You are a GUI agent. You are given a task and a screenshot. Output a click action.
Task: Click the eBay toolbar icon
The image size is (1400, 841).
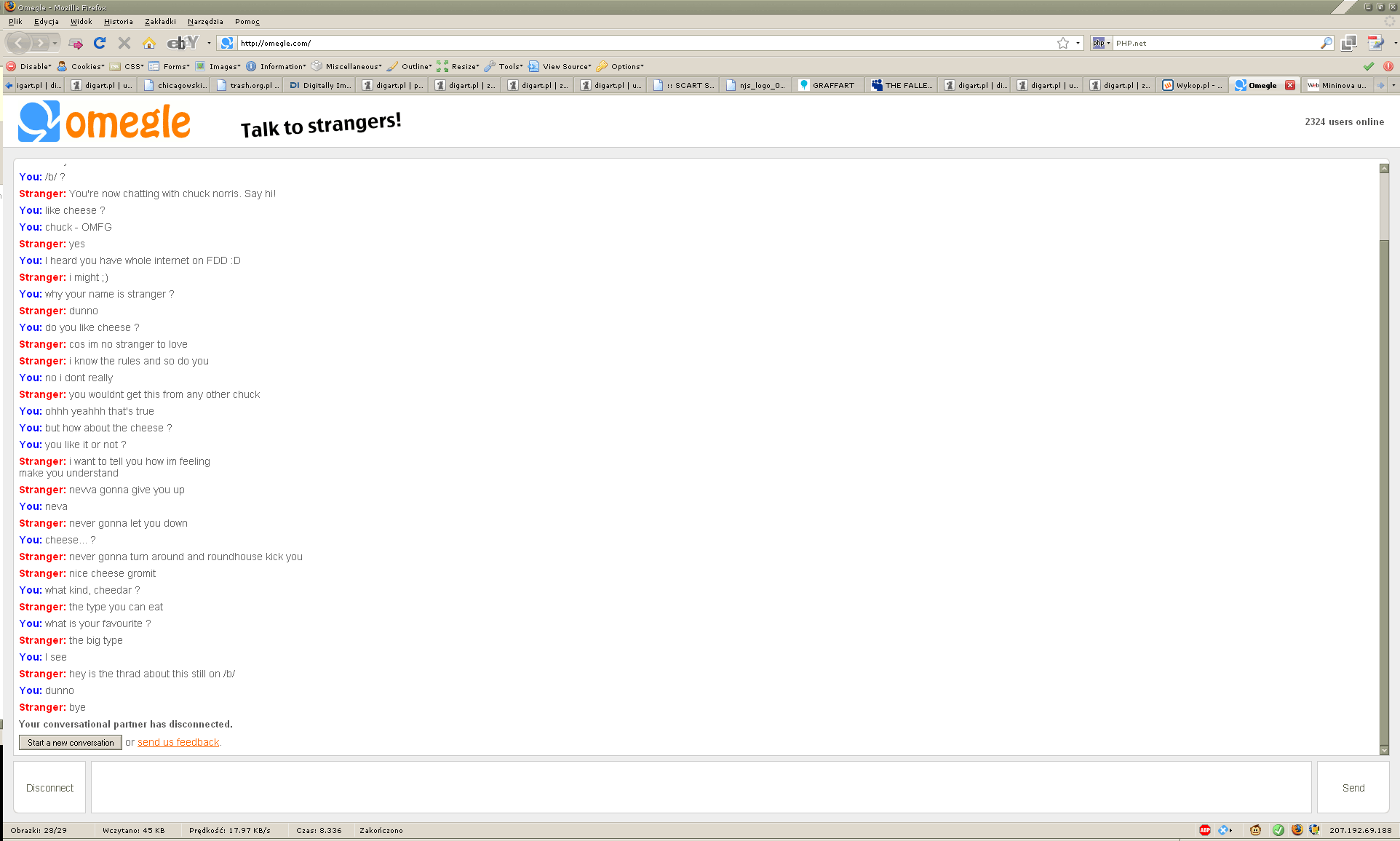(x=183, y=43)
